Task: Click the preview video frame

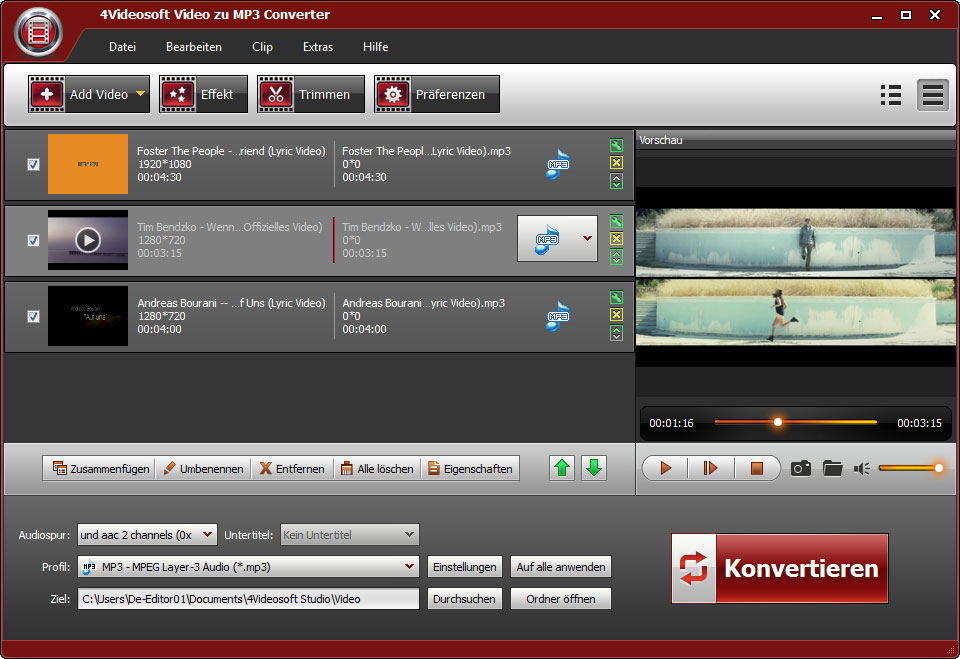Action: pos(795,276)
